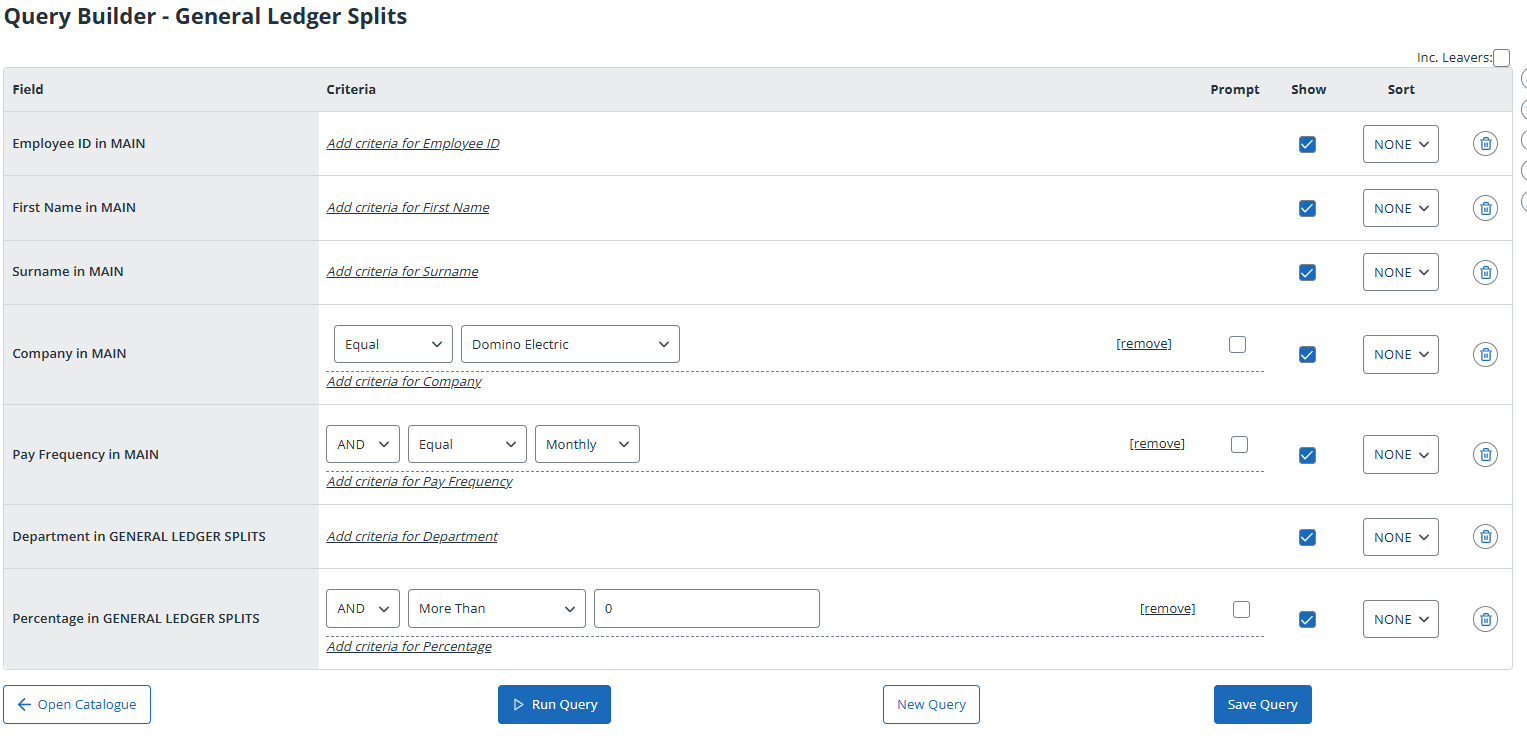Click Department in GENERAL LEDGER SPLITS label

coord(139,537)
